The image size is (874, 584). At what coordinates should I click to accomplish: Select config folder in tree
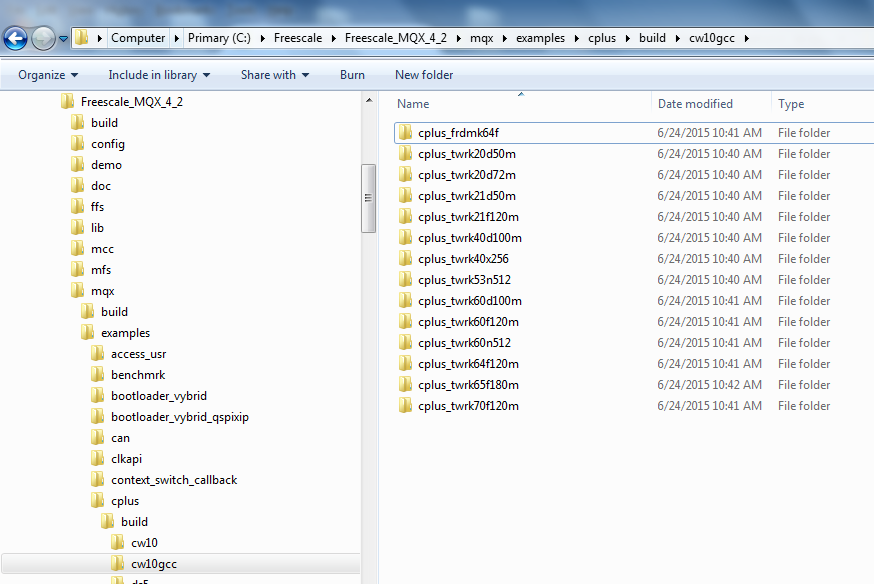pos(108,144)
